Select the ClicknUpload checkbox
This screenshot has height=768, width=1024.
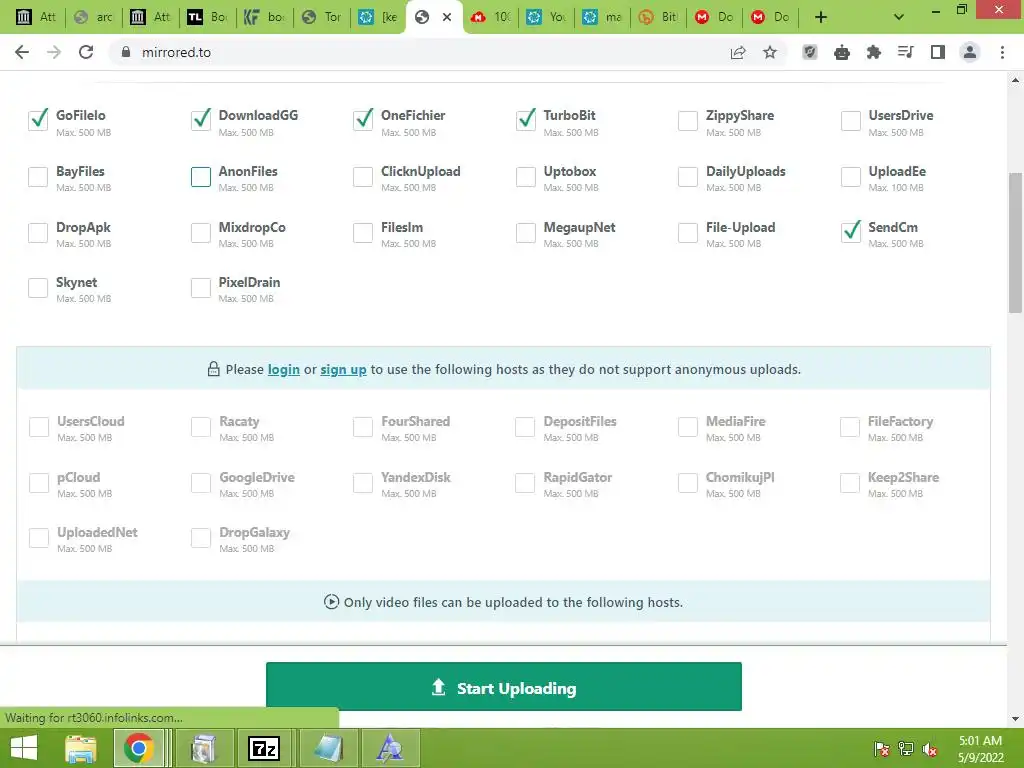(x=363, y=176)
